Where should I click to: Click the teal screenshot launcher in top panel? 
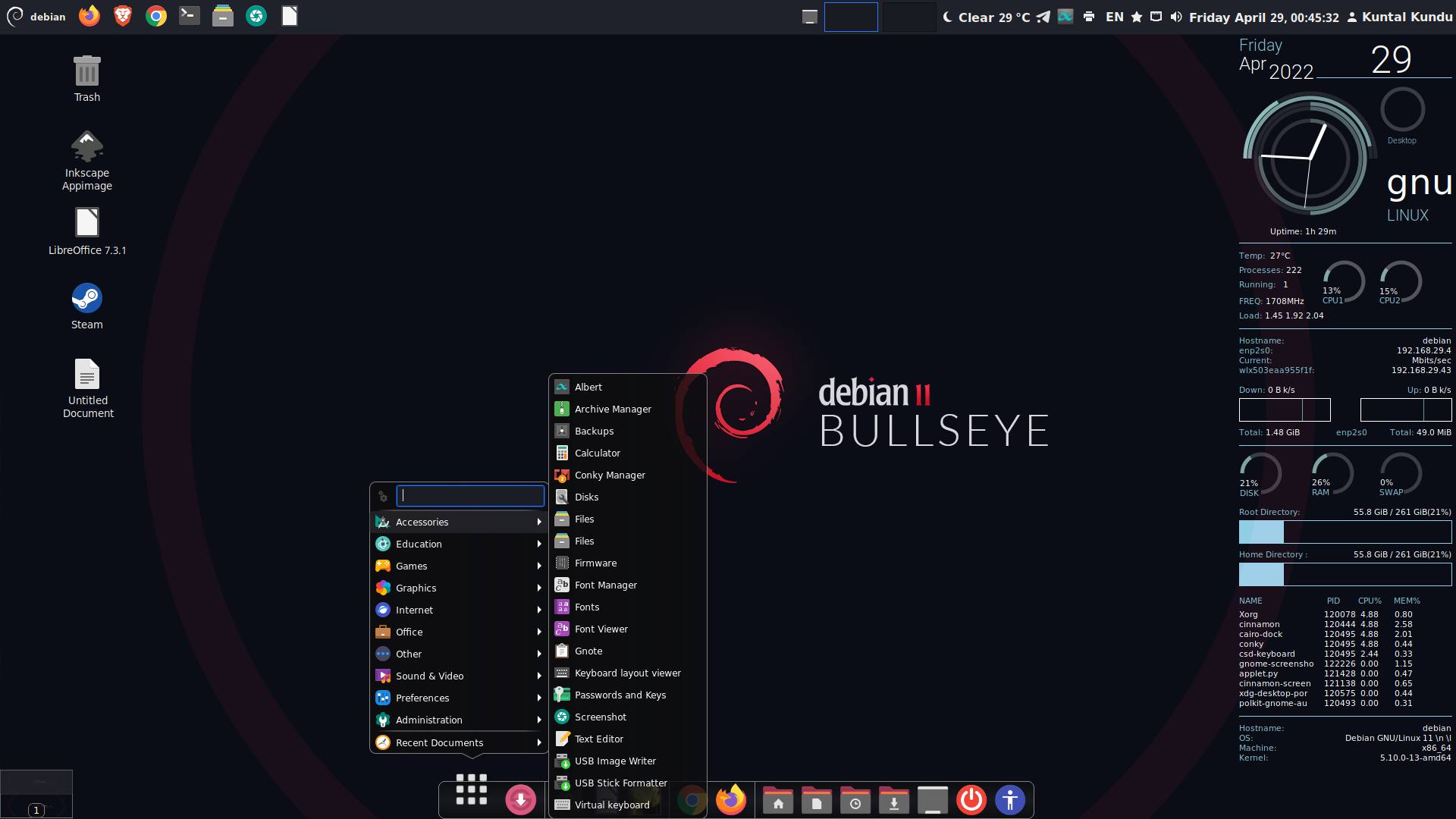tap(256, 16)
